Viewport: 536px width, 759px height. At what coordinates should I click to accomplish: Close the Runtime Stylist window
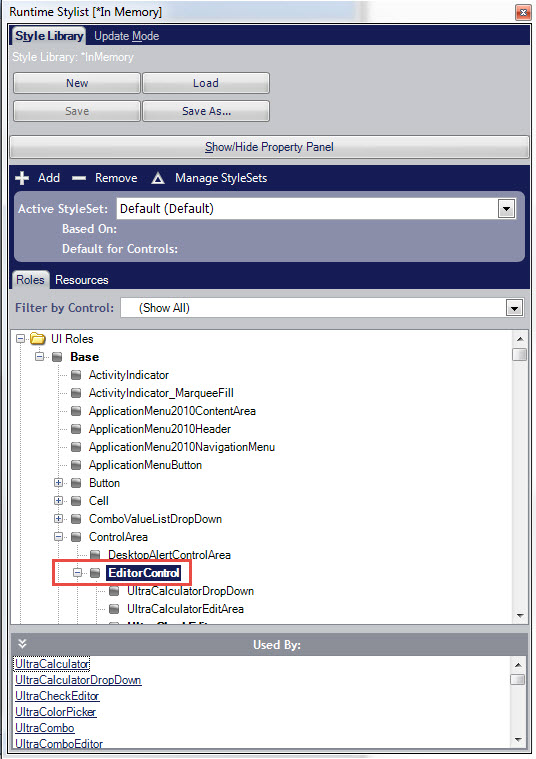pos(523,12)
